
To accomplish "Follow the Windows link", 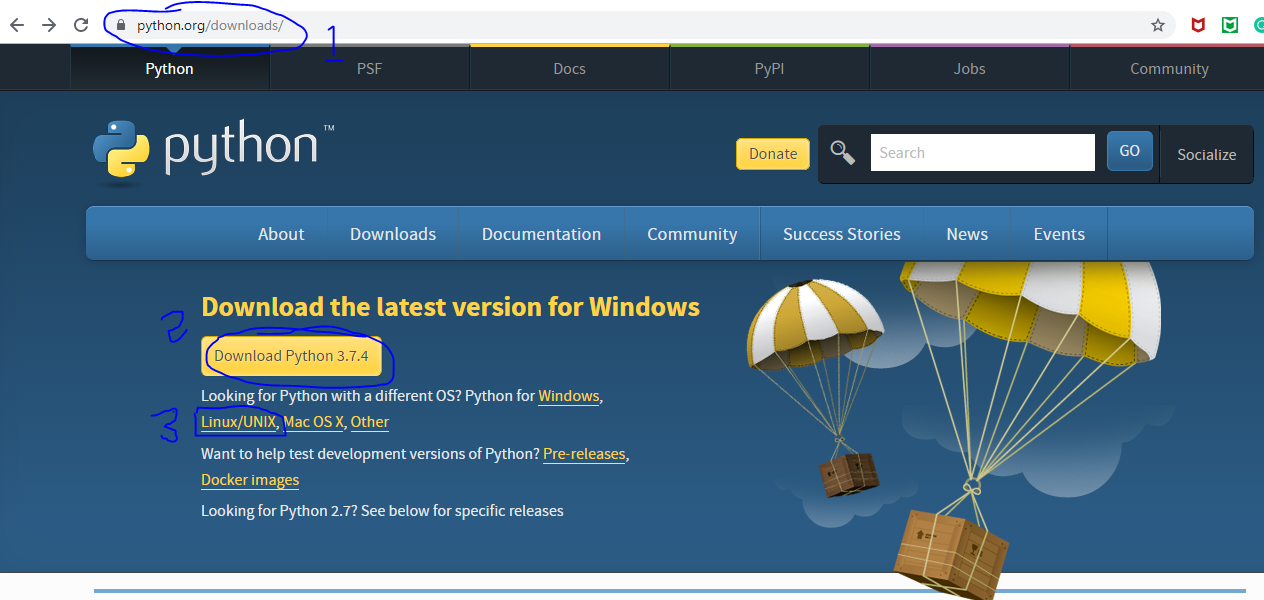I will point(569,396).
